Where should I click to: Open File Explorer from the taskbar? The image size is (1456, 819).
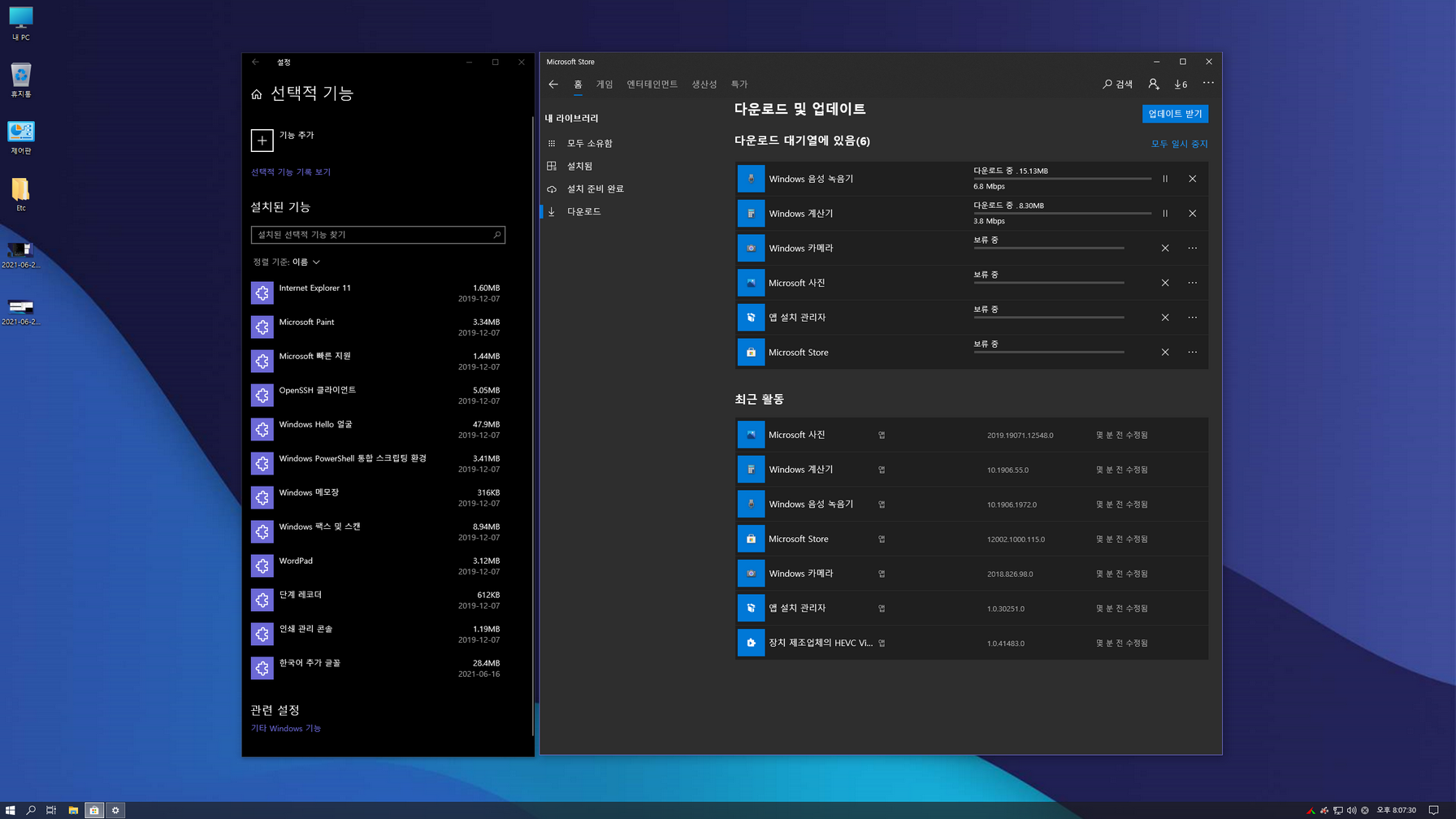tap(73, 810)
